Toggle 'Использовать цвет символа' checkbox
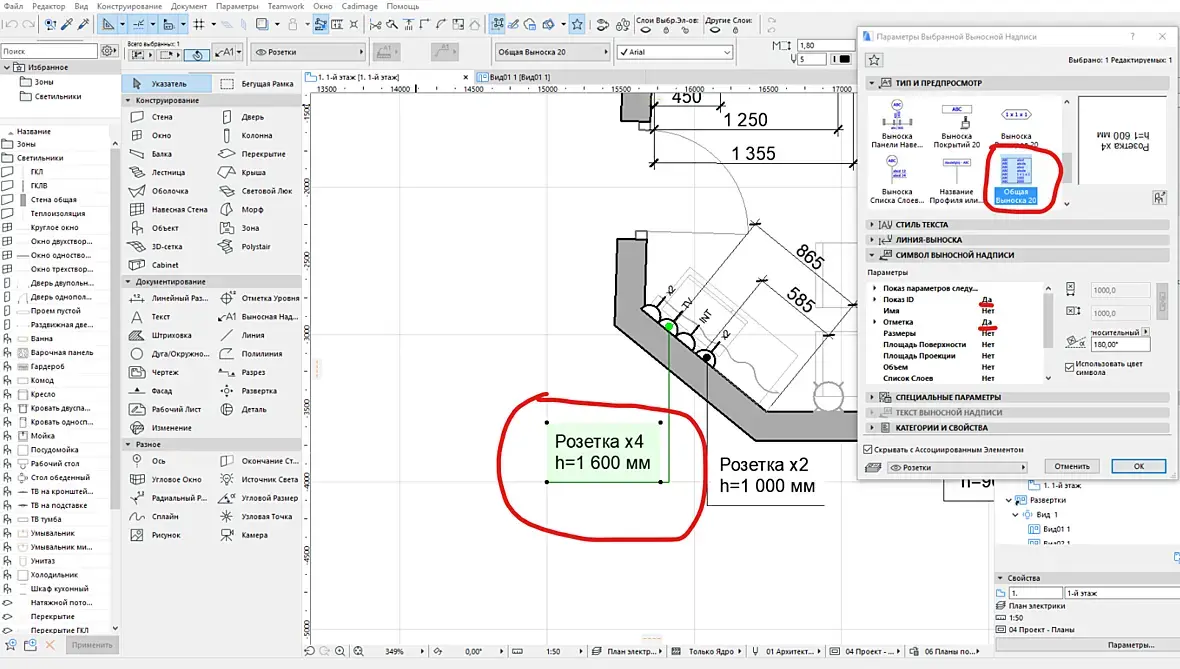The width and height of the screenshot is (1180, 669). click(1070, 366)
